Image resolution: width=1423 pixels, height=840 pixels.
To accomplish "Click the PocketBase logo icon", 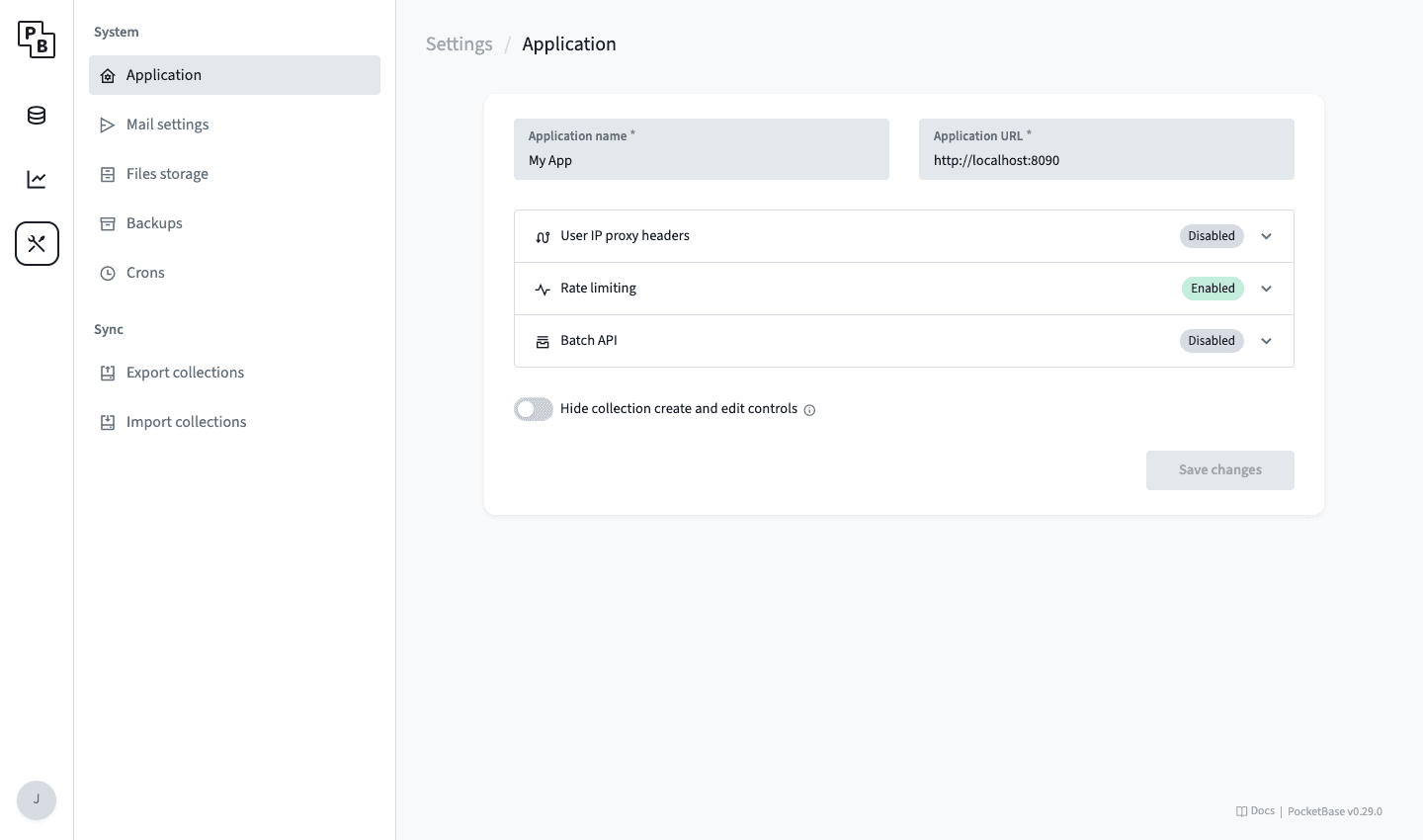I will (x=37, y=40).
